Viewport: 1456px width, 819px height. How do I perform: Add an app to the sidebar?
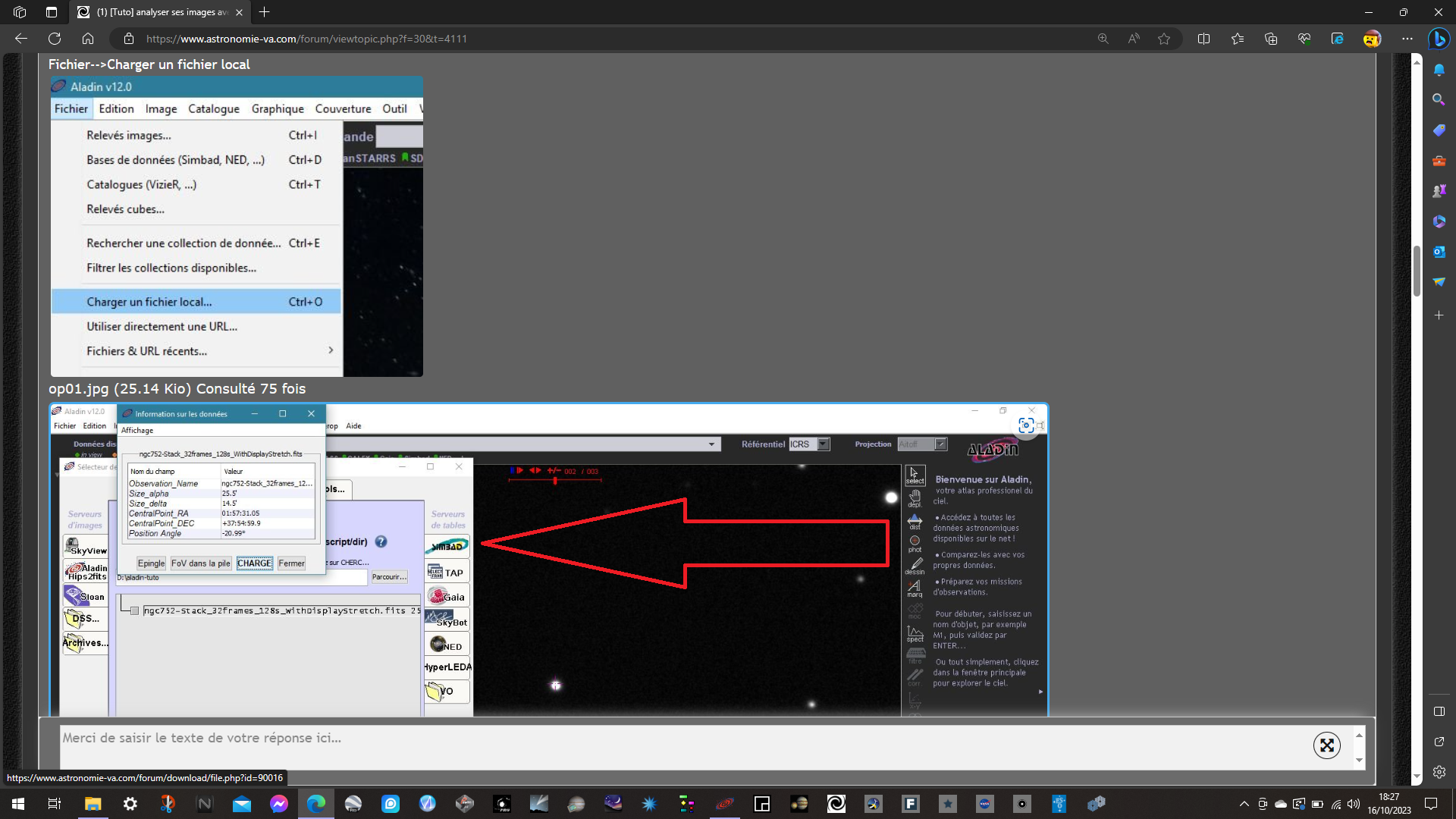pos(1439,315)
